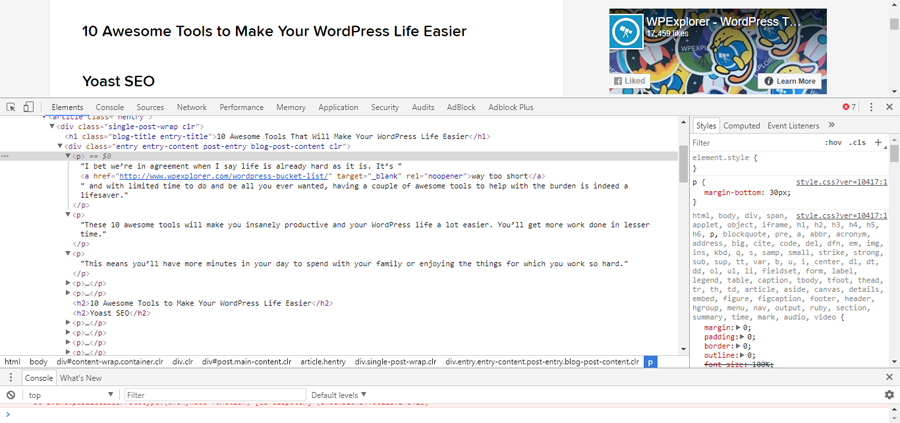Screen dimensions: 900x423
Task: Open the Memory tab
Action: (291, 107)
